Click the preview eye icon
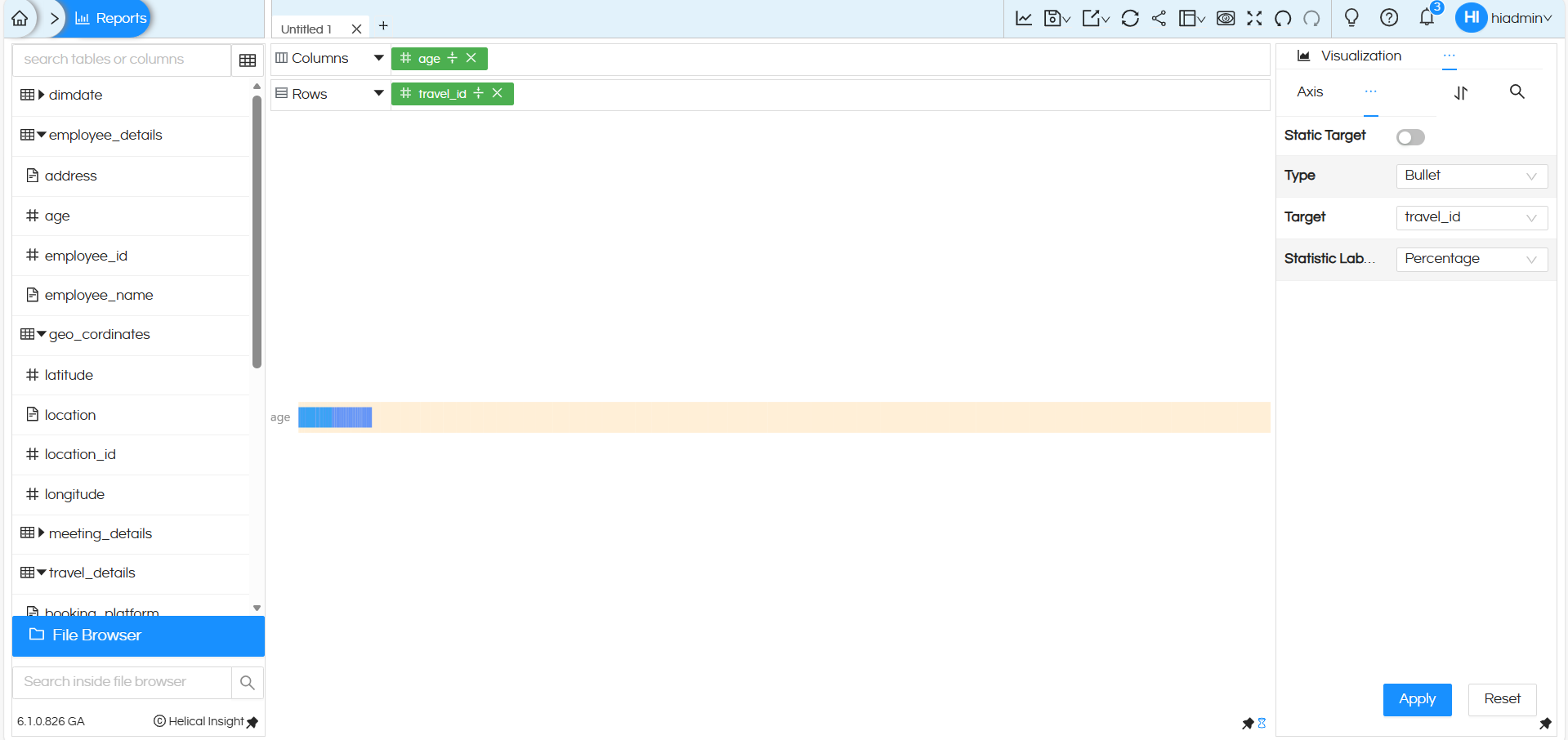The height and width of the screenshot is (740, 1568). click(1226, 18)
